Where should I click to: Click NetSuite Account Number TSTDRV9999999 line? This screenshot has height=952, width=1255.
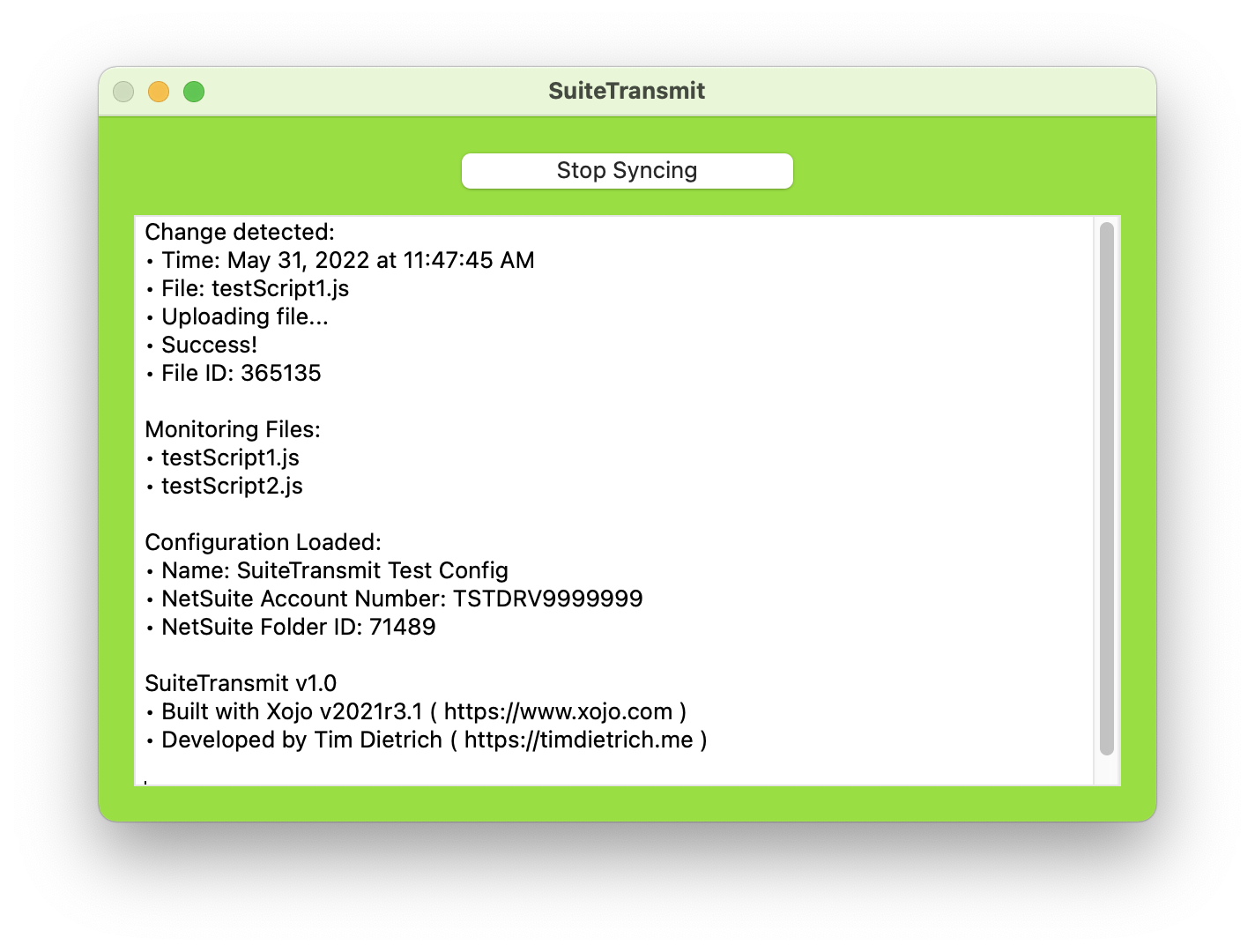pos(394,599)
